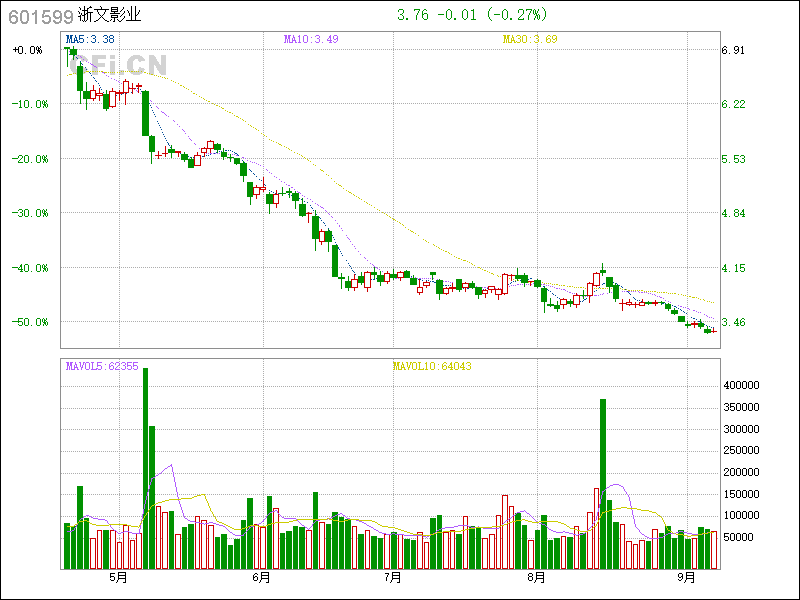This screenshot has width=800, height=600.
Task: Click the 9月 date axis marker
Action: point(685,578)
